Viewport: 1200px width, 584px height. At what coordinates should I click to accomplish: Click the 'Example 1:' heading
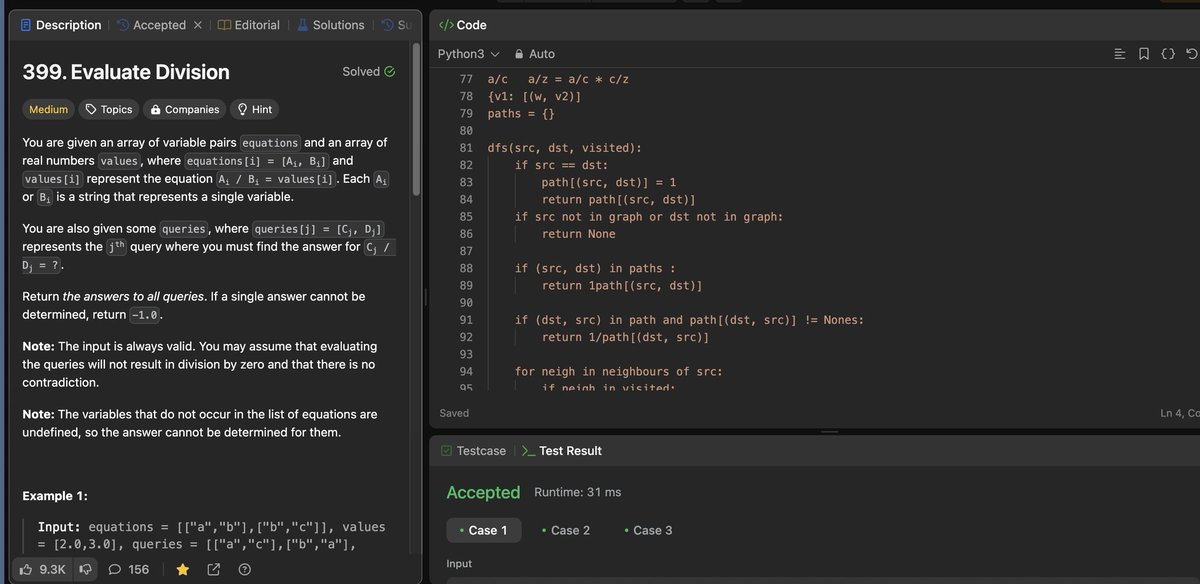[55, 496]
